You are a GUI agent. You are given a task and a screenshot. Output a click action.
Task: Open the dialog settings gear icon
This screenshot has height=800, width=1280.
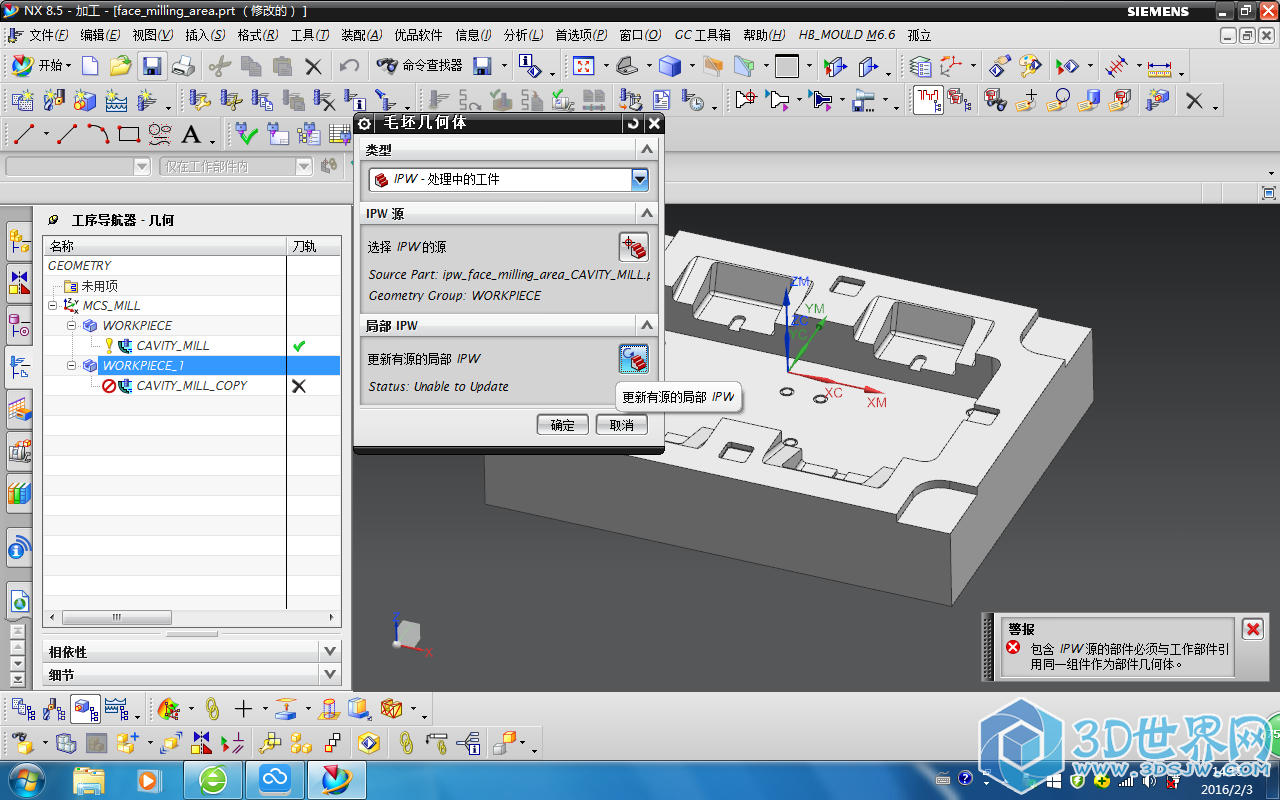pyautogui.click(x=365, y=124)
